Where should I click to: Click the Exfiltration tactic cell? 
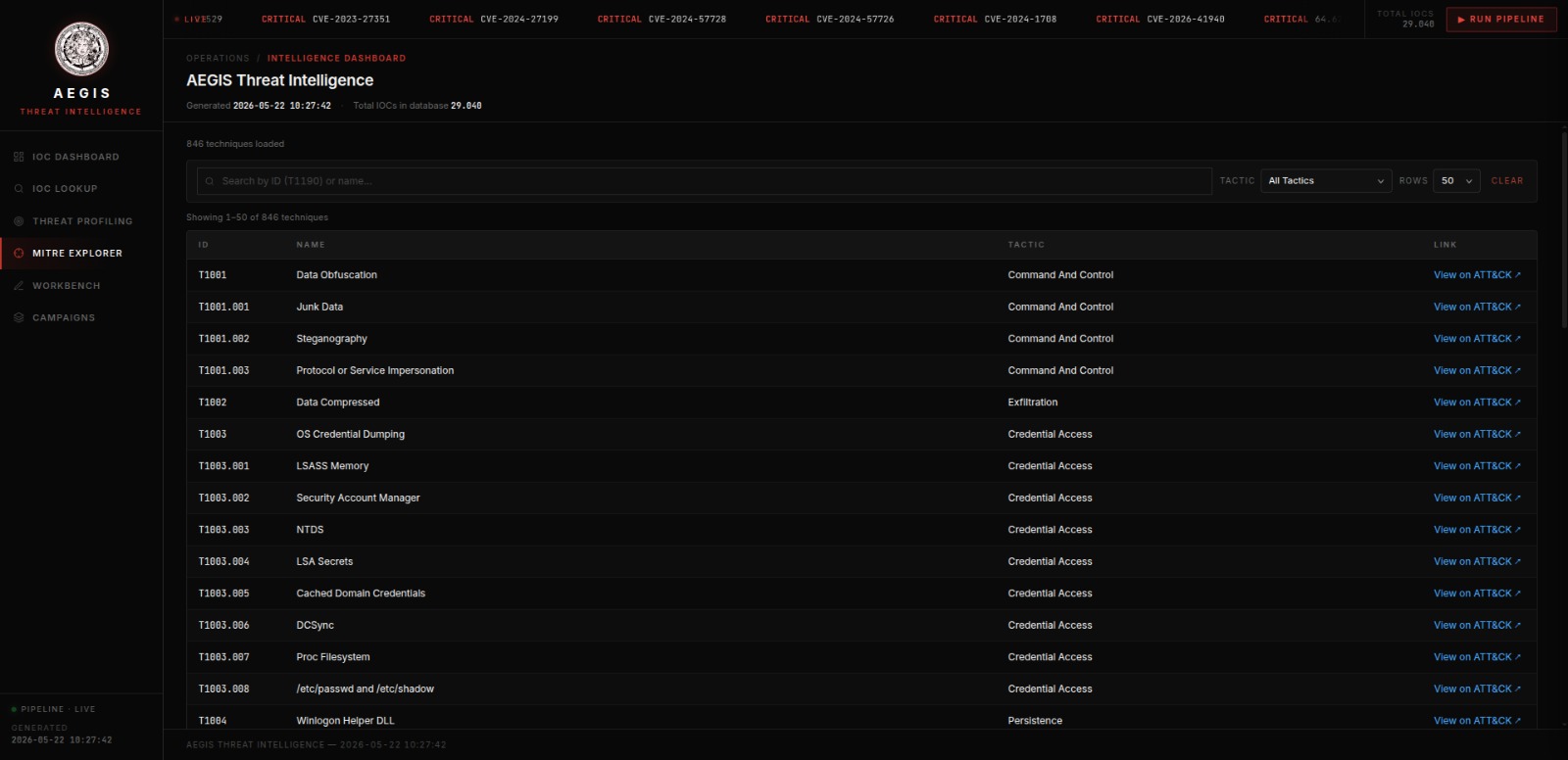pos(1033,403)
